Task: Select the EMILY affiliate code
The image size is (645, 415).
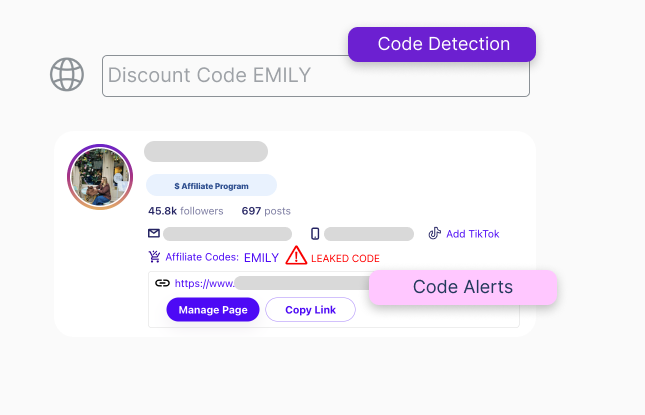Action: coord(261,257)
